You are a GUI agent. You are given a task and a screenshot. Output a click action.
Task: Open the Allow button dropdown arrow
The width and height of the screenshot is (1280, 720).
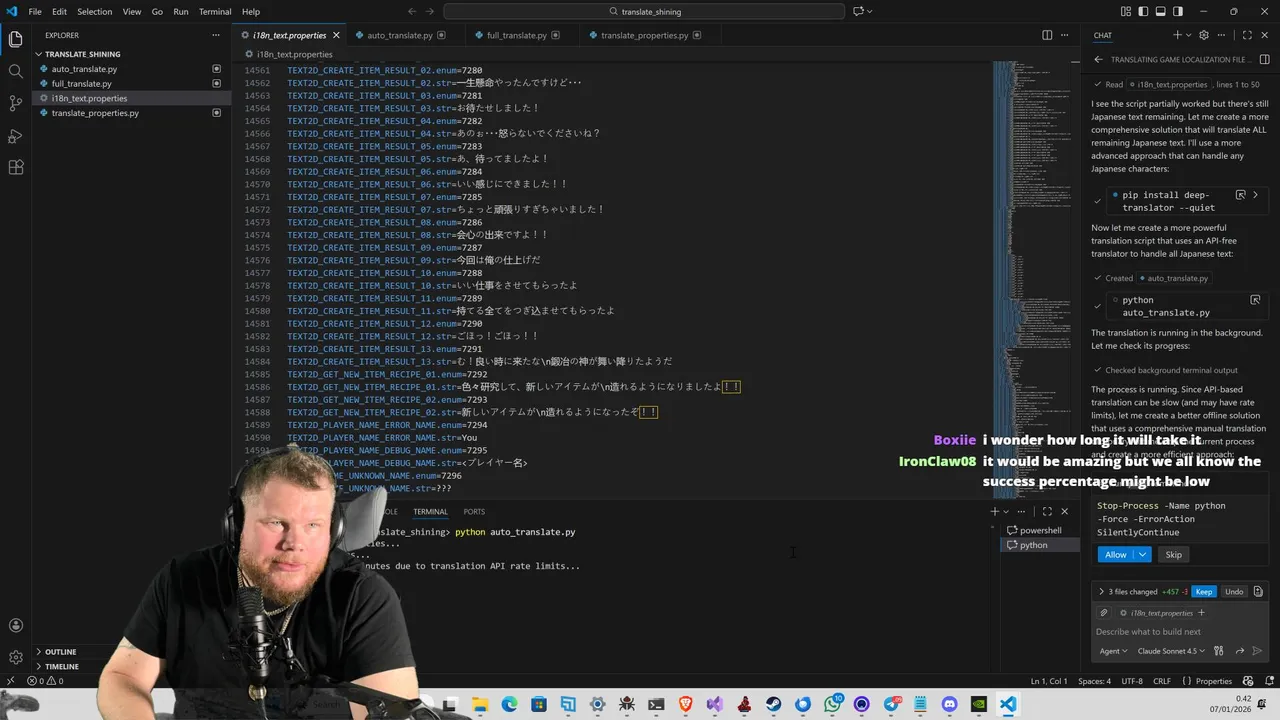[1143, 554]
